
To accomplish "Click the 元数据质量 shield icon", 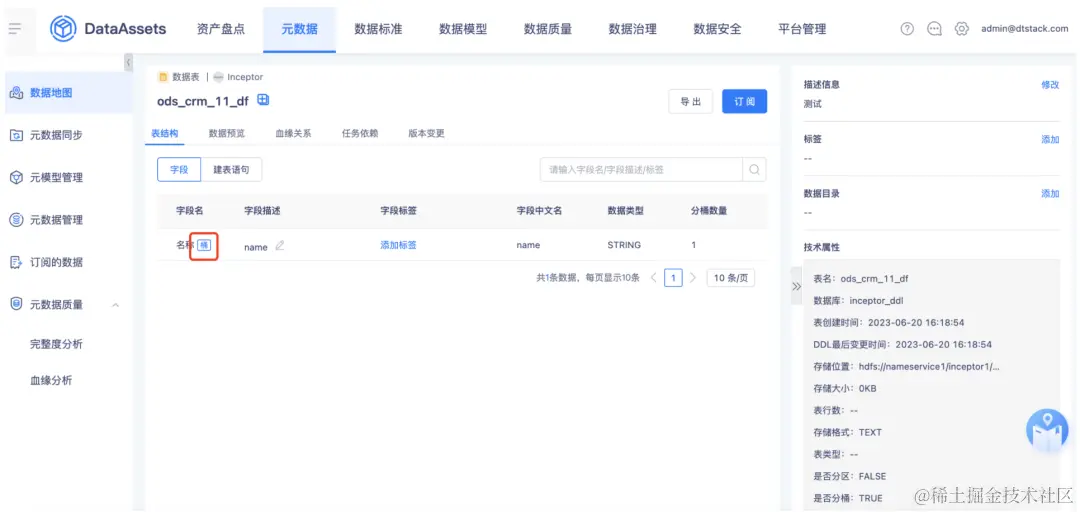I will [x=17, y=304].
